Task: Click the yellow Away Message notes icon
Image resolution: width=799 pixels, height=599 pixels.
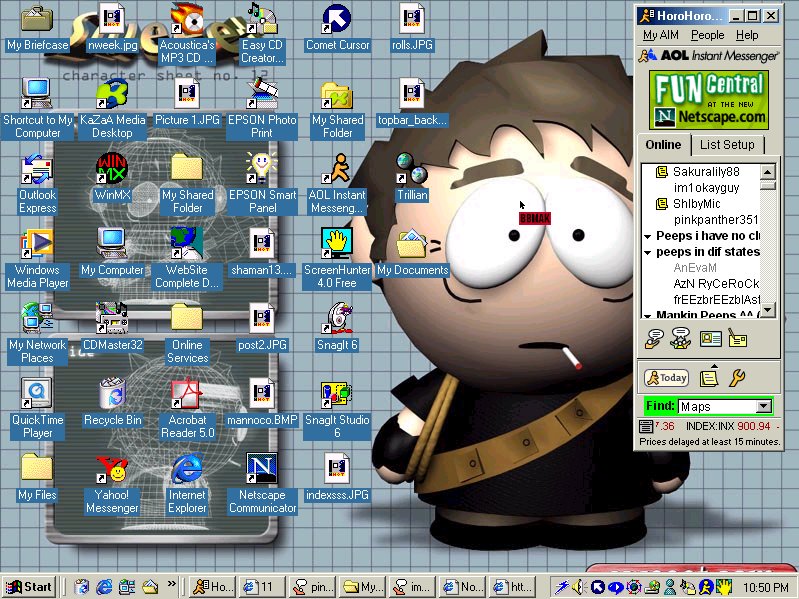Action: point(709,377)
